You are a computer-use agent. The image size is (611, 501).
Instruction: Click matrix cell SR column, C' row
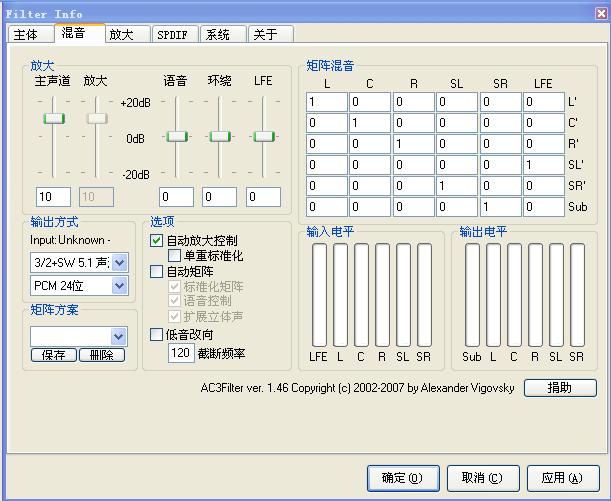[x=500, y=123]
